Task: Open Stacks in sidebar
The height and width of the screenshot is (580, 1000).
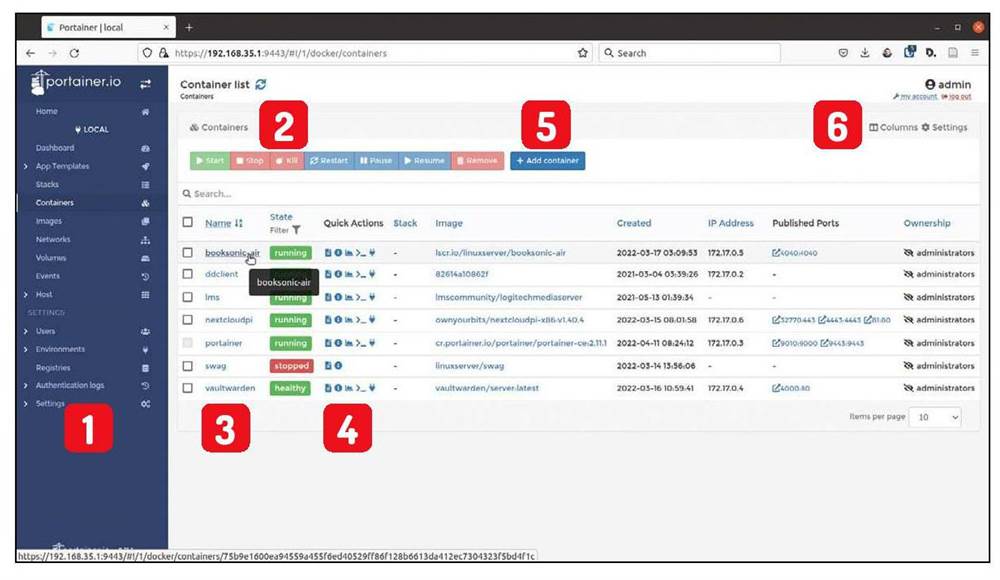Action: [47, 184]
